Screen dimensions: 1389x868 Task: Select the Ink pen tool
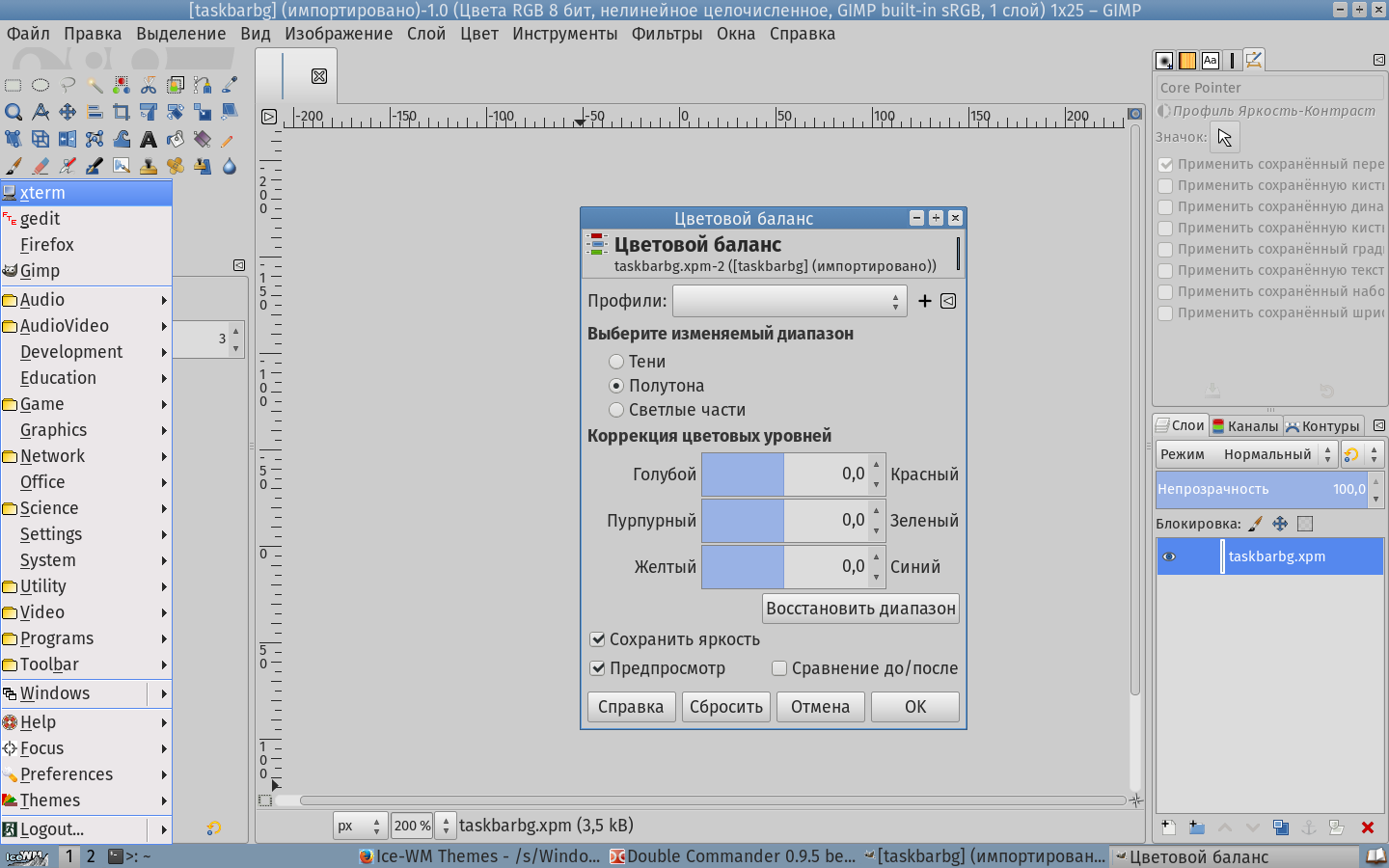click(x=95, y=166)
